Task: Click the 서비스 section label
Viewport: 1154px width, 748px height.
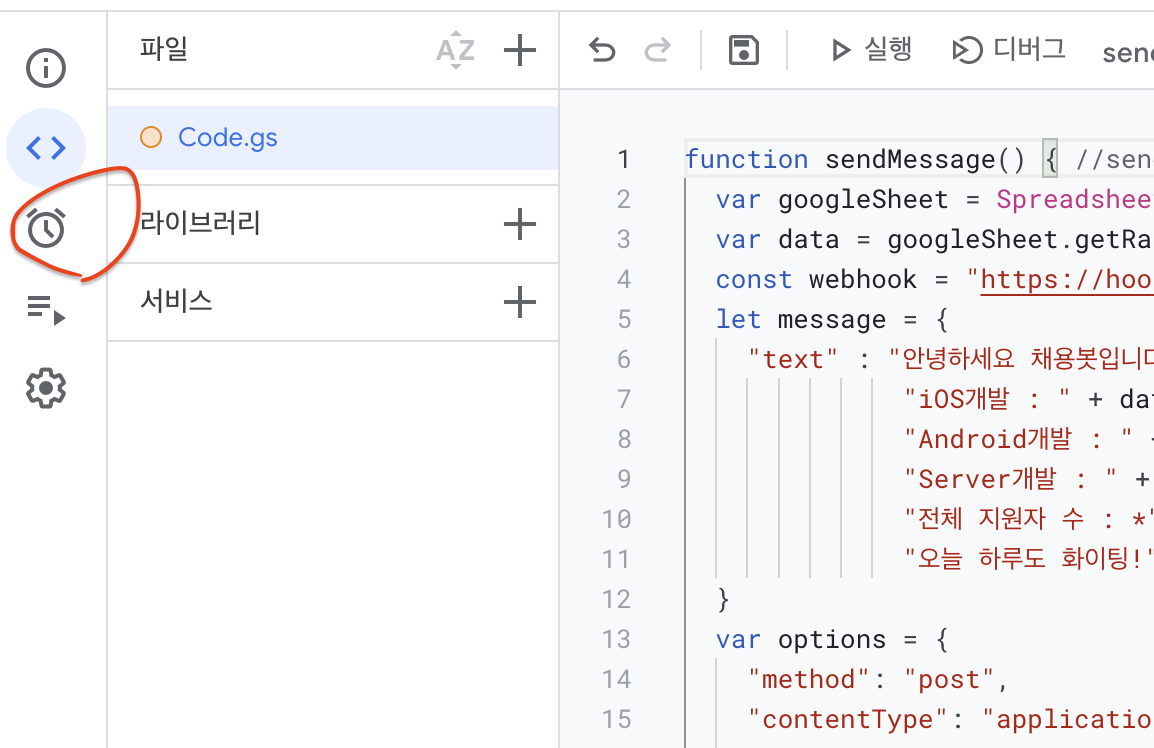Action: [x=177, y=301]
